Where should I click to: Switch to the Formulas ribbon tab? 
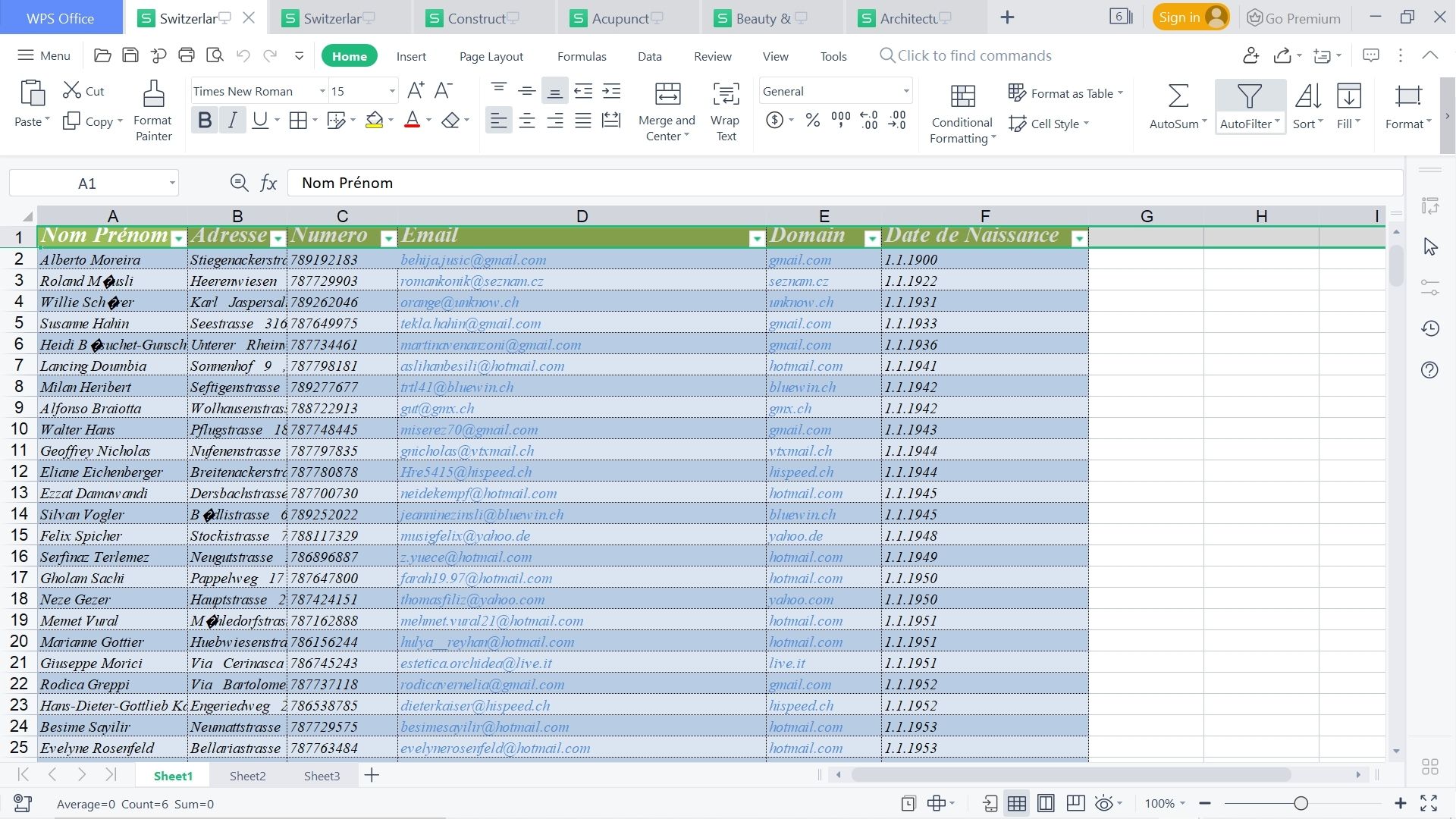click(581, 55)
